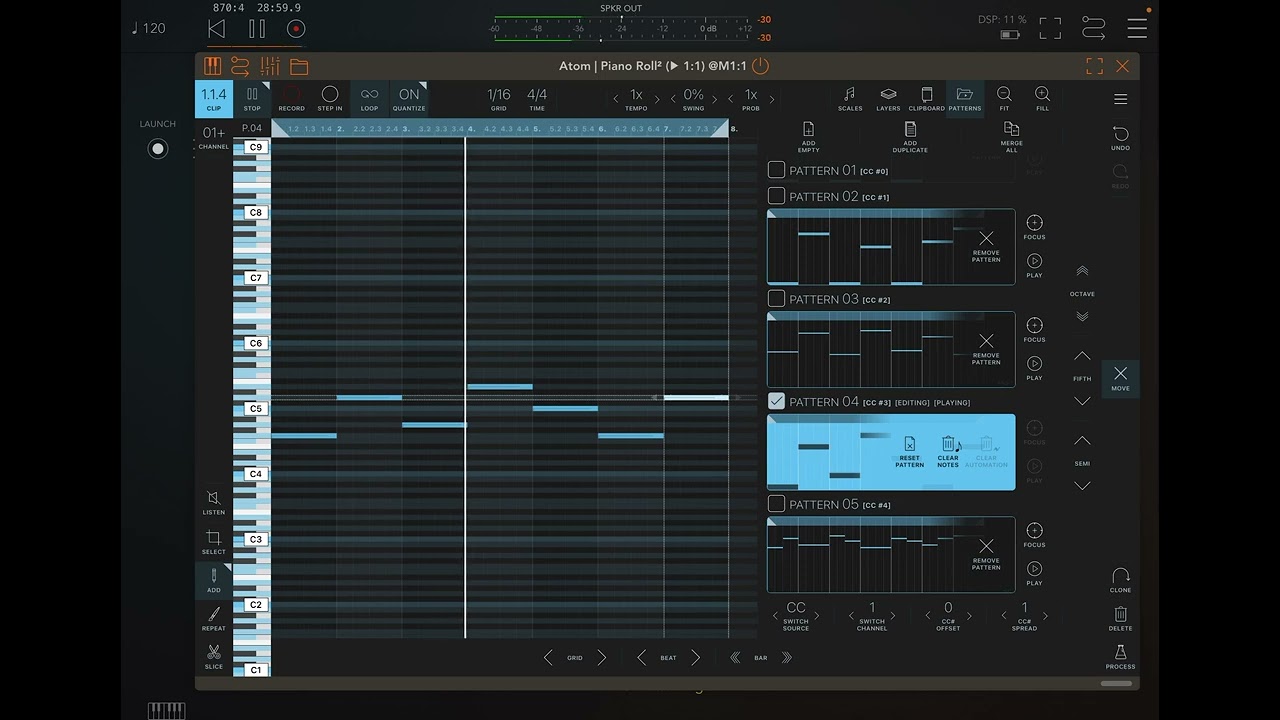Screen dimensions: 1280x720
Task: Open the Layers panel
Action: point(888,99)
